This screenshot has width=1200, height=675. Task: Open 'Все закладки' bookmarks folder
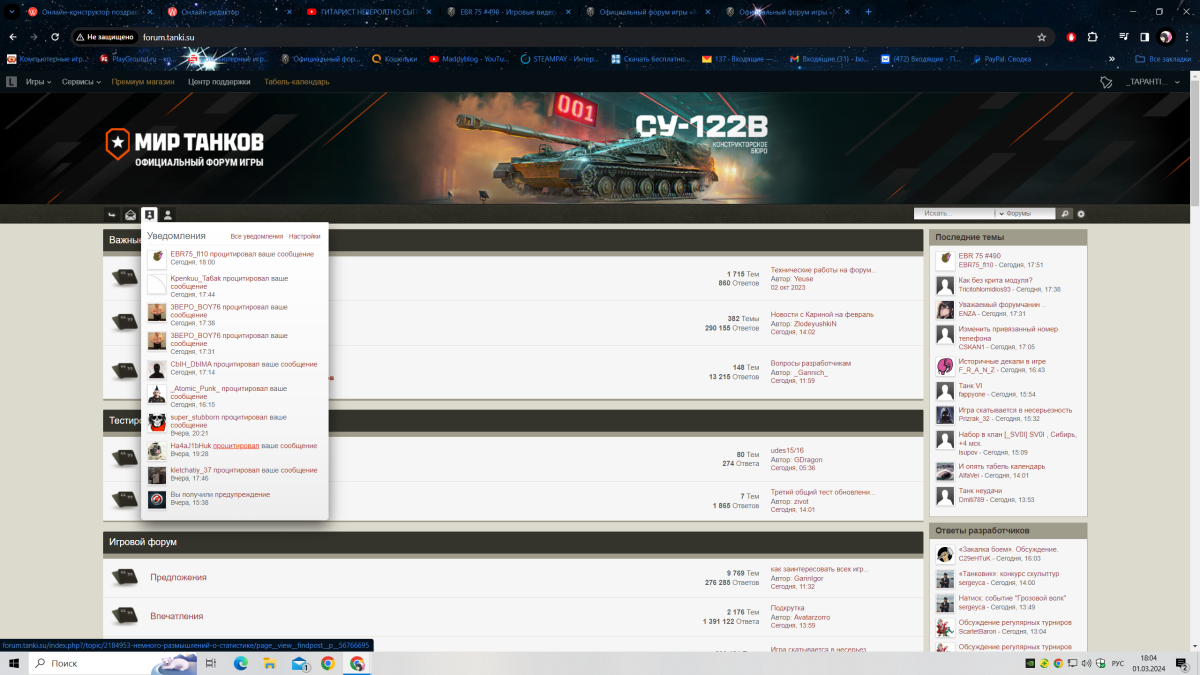pos(1164,59)
